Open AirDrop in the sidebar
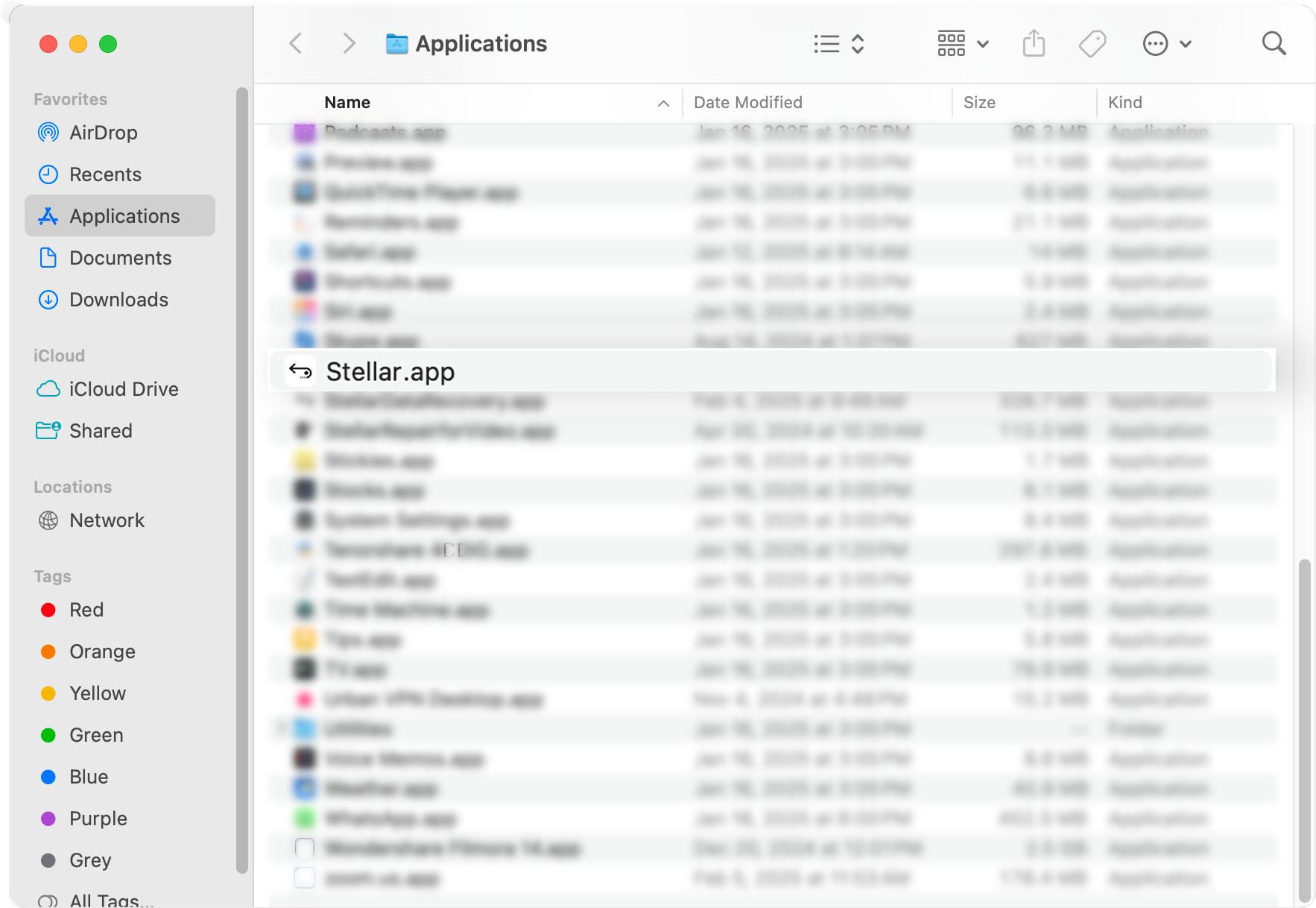Screen dimensions: 1316x908 pyautogui.click(x=119, y=133)
